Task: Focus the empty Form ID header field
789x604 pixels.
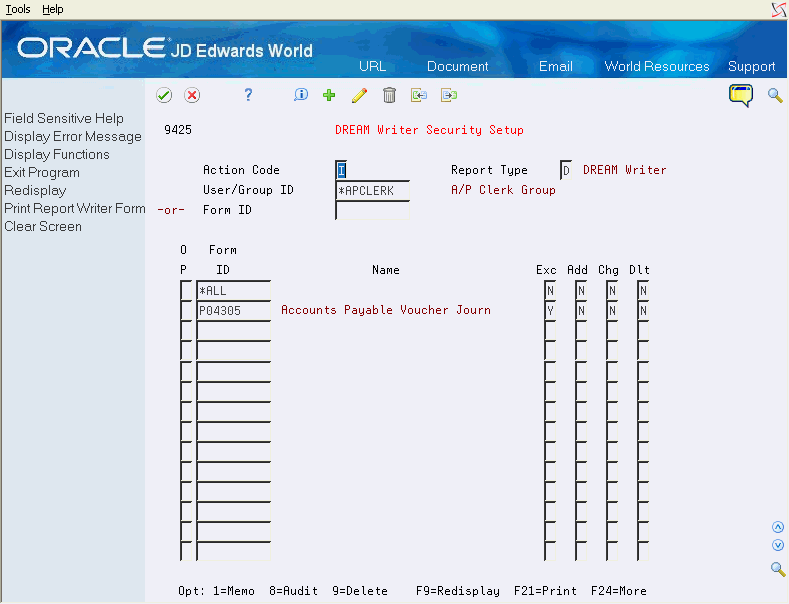Action: coord(372,210)
